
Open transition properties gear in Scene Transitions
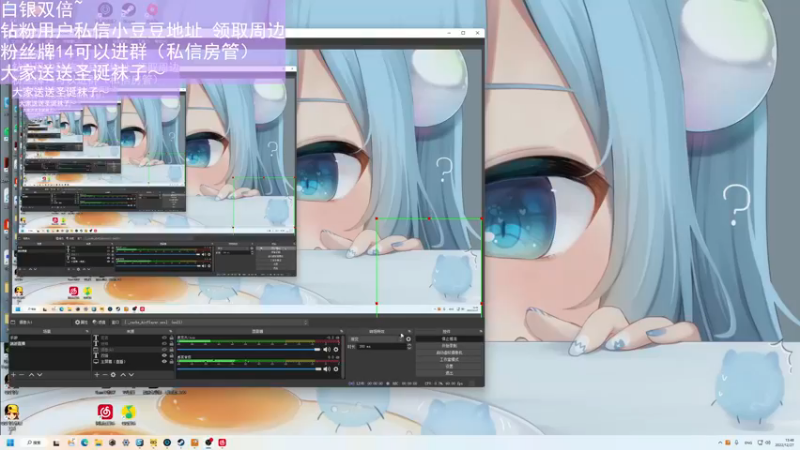(408, 339)
